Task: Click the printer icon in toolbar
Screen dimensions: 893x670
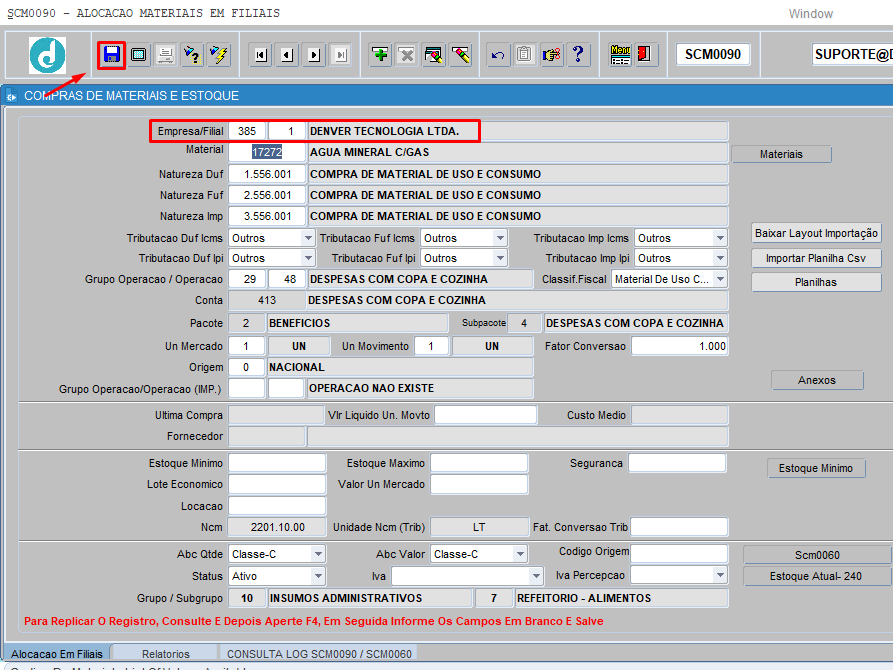Action: pyautogui.click(x=165, y=55)
